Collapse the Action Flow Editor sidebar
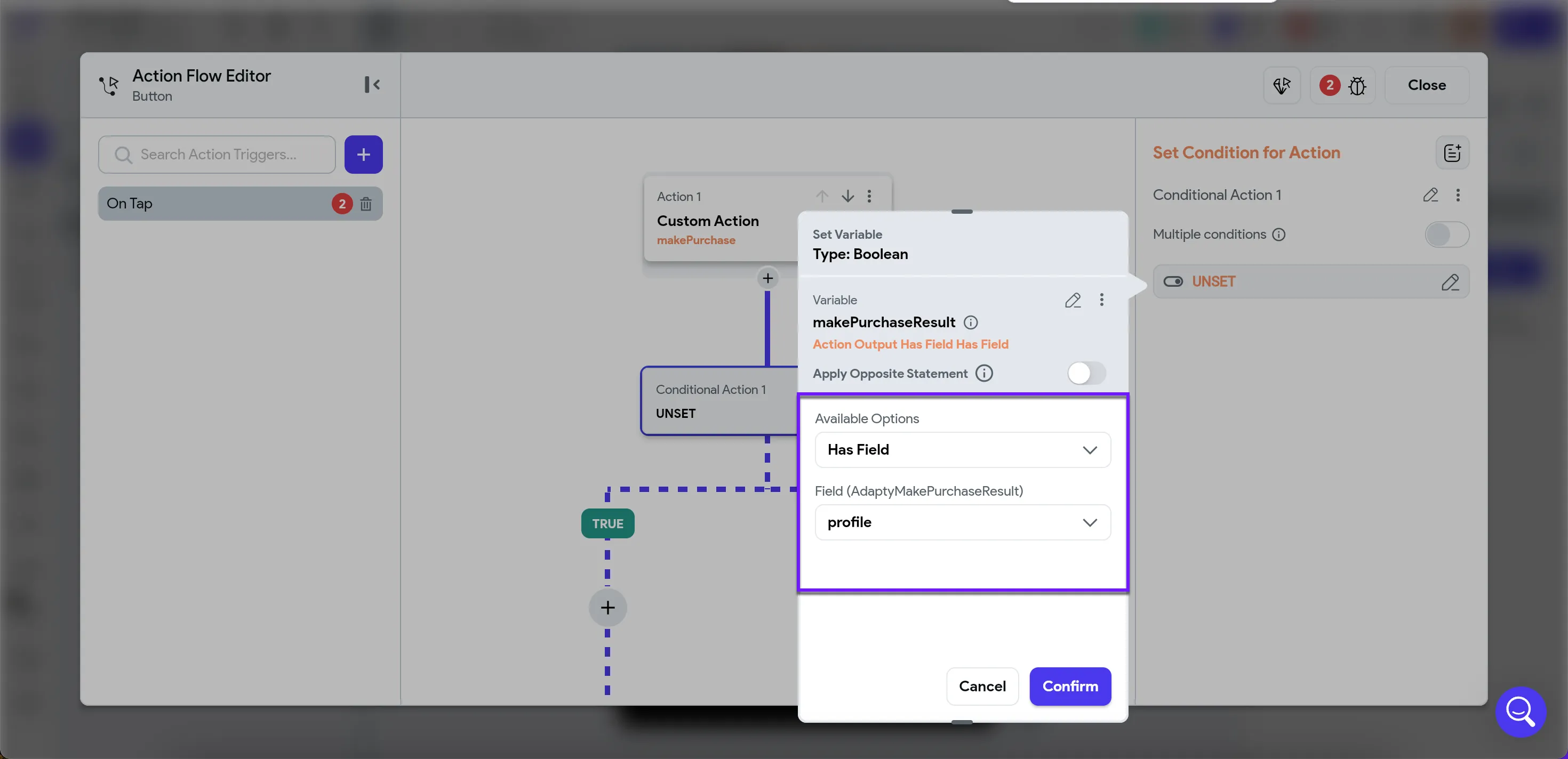Viewport: 1568px width, 759px height. tap(372, 85)
